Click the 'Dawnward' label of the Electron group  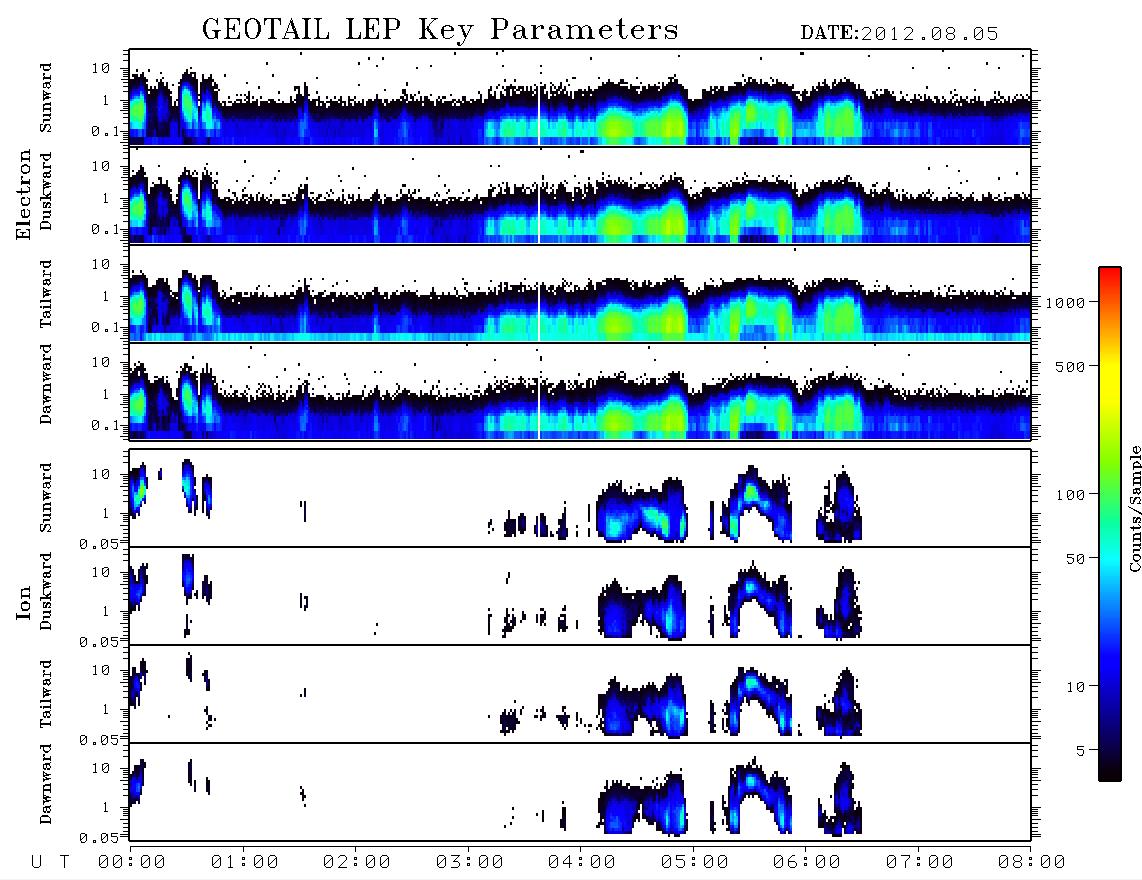pos(46,384)
